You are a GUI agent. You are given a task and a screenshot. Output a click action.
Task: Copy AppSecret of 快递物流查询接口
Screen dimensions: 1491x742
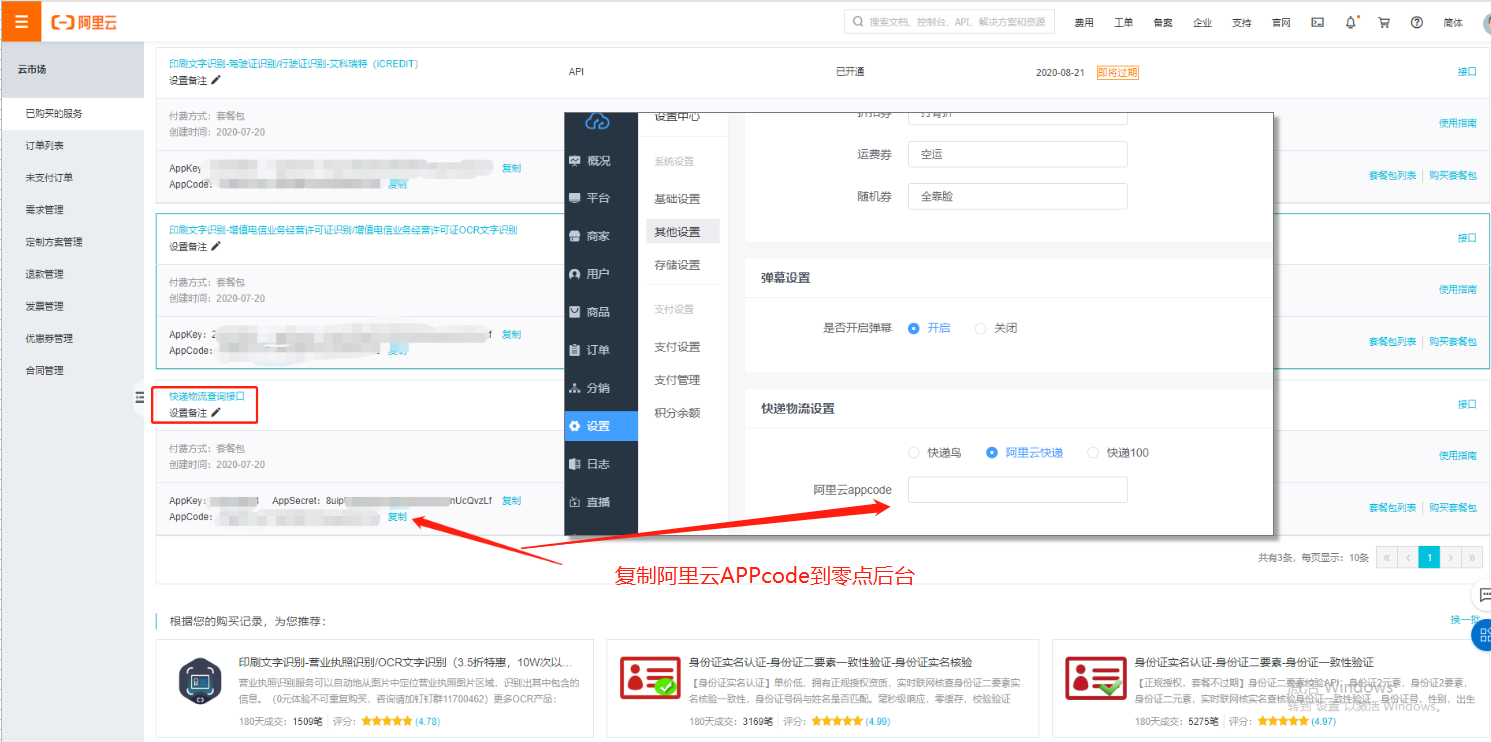511,501
